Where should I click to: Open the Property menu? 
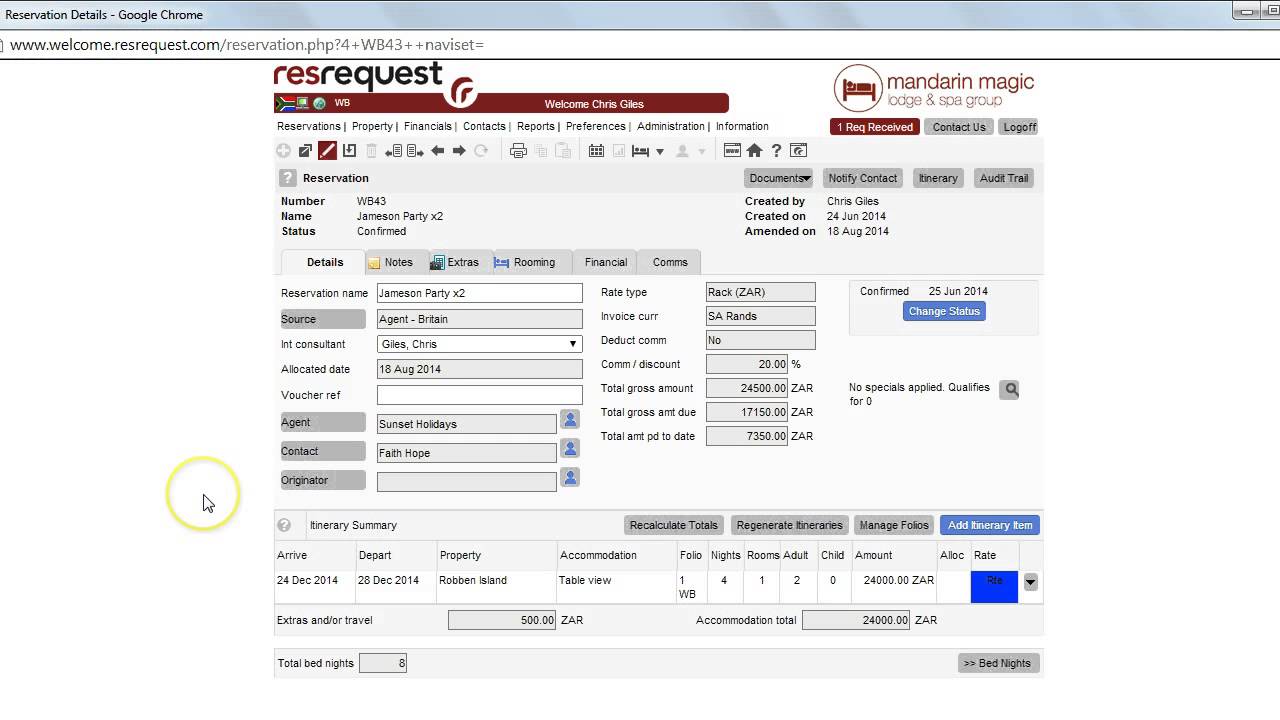coord(372,127)
